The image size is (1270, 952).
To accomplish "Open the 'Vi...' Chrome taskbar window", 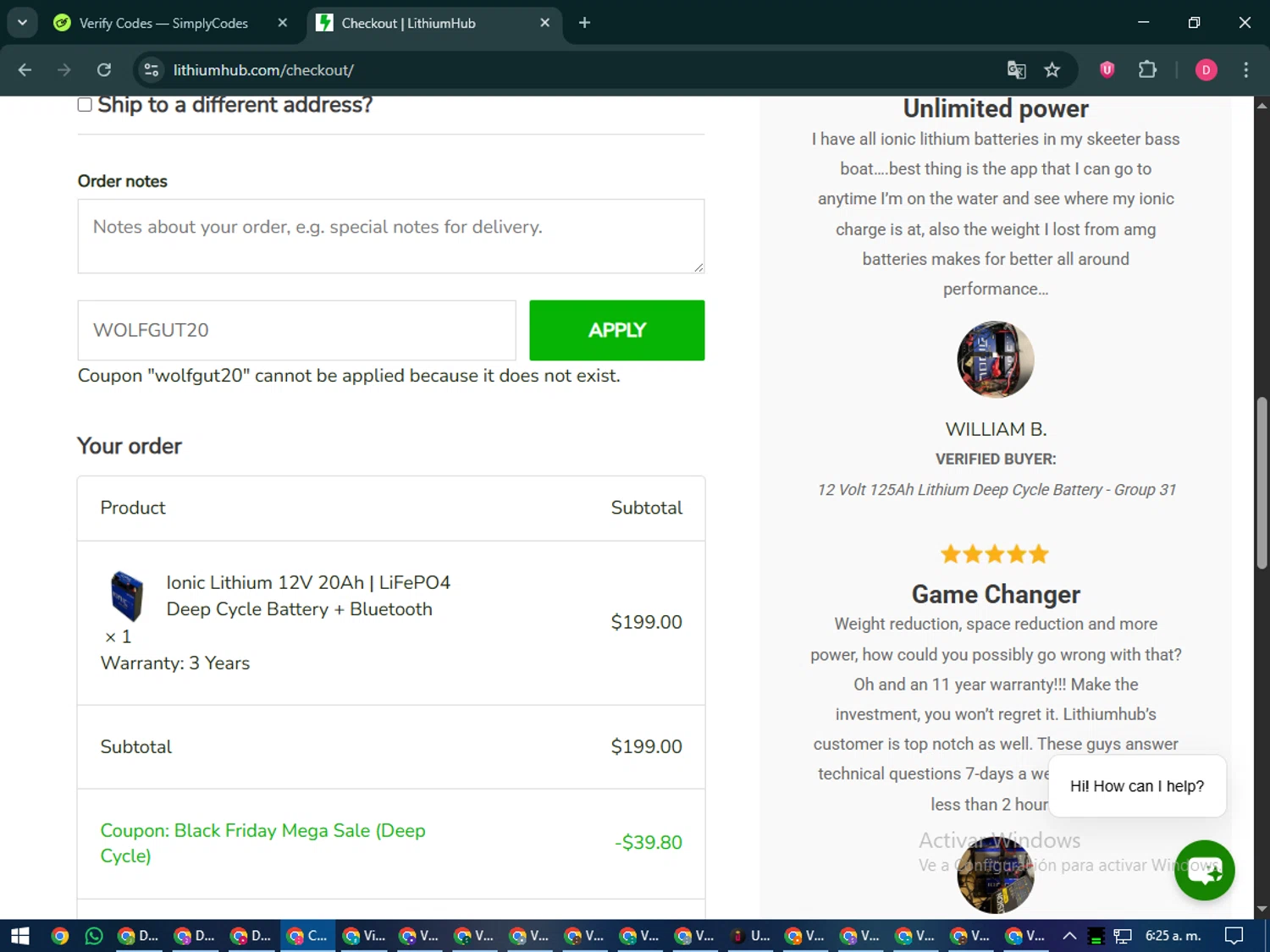I will 364,936.
